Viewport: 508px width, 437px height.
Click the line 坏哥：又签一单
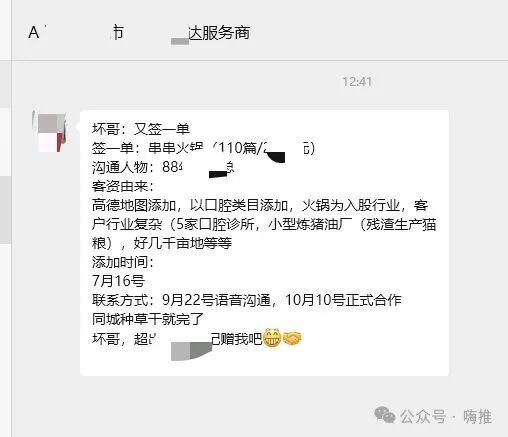coord(141,129)
